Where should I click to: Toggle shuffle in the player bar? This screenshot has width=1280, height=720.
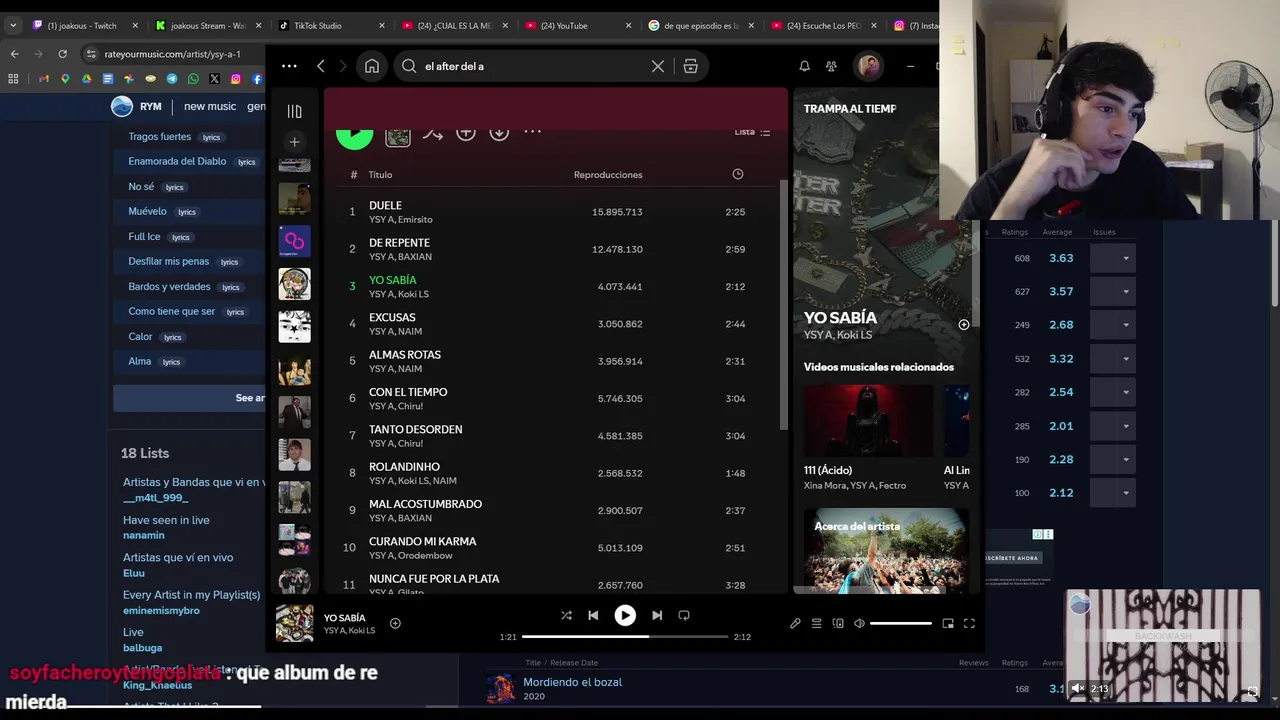point(566,615)
